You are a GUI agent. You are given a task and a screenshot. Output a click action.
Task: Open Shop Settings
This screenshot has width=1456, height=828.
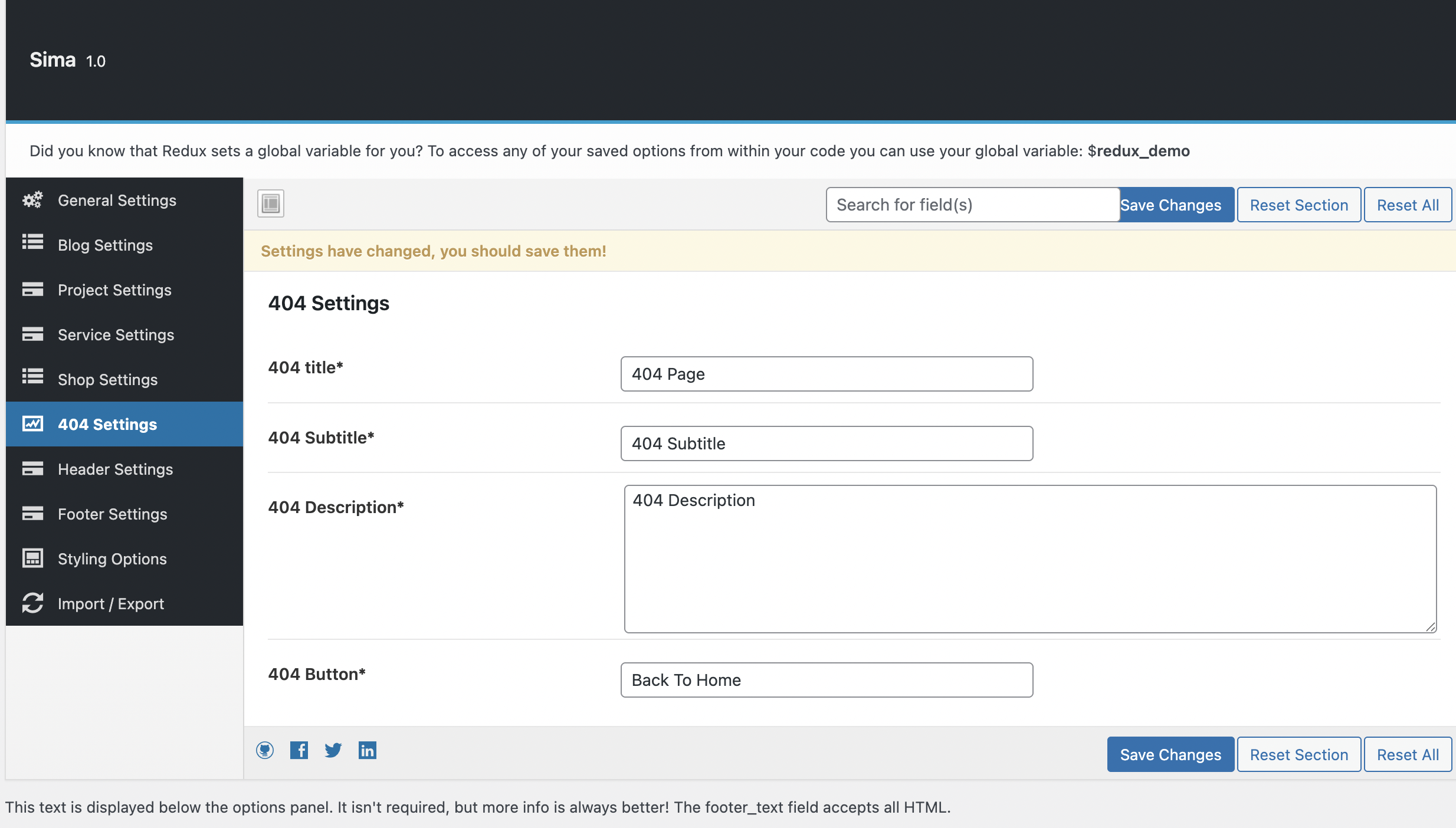coord(124,379)
